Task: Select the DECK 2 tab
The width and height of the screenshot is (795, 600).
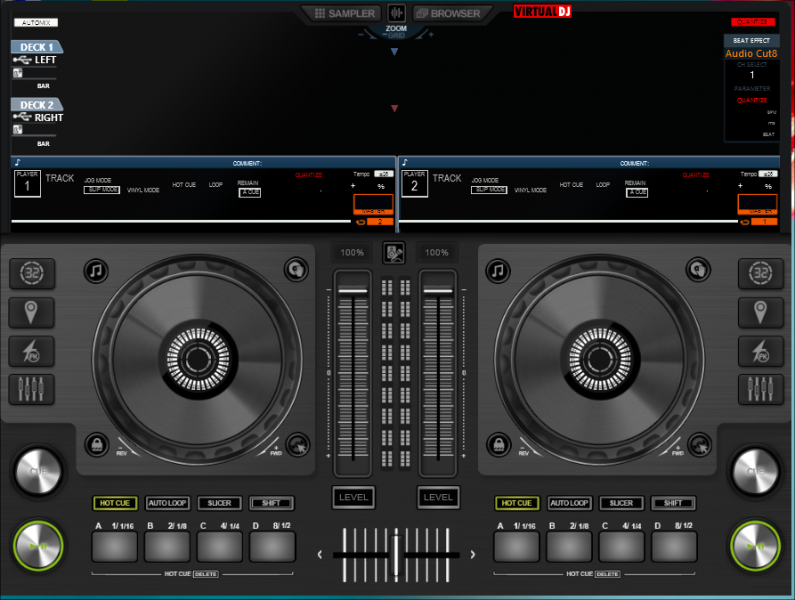Action: click(x=37, y=105)
